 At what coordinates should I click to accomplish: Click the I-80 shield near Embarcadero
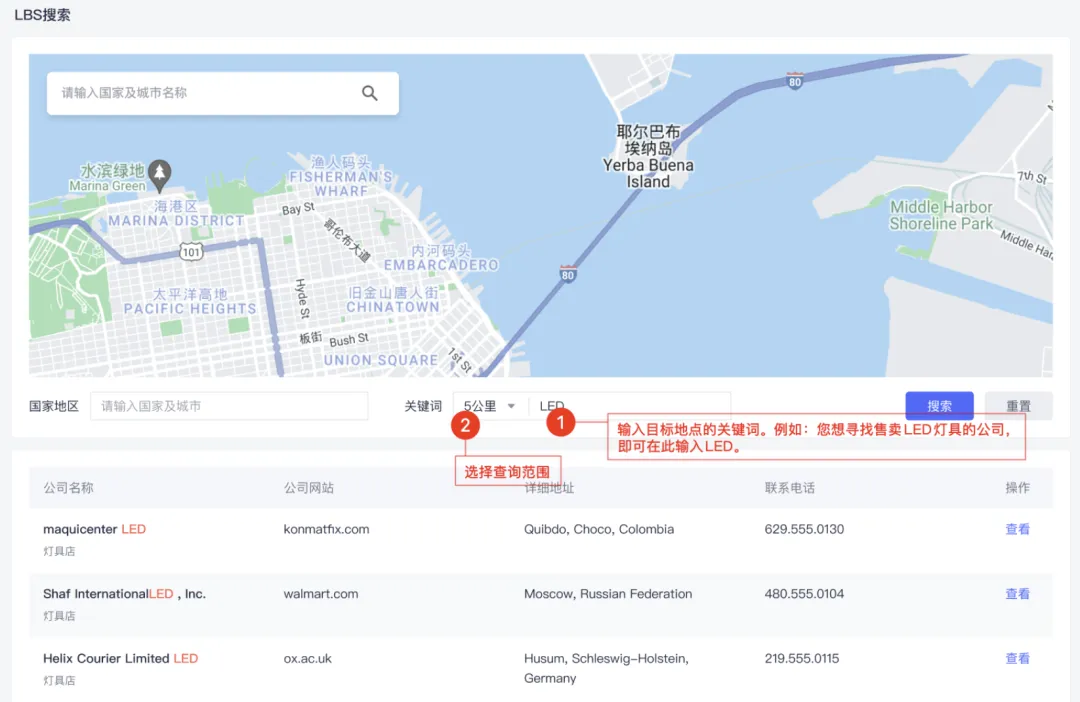(x=567, y=275)
